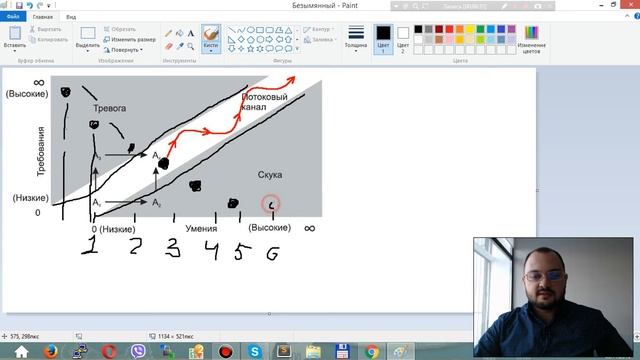Image resolution: width=640 pixels, height=360 pixels.
Task: Pick the red color swatch
Action: (449, 29)
